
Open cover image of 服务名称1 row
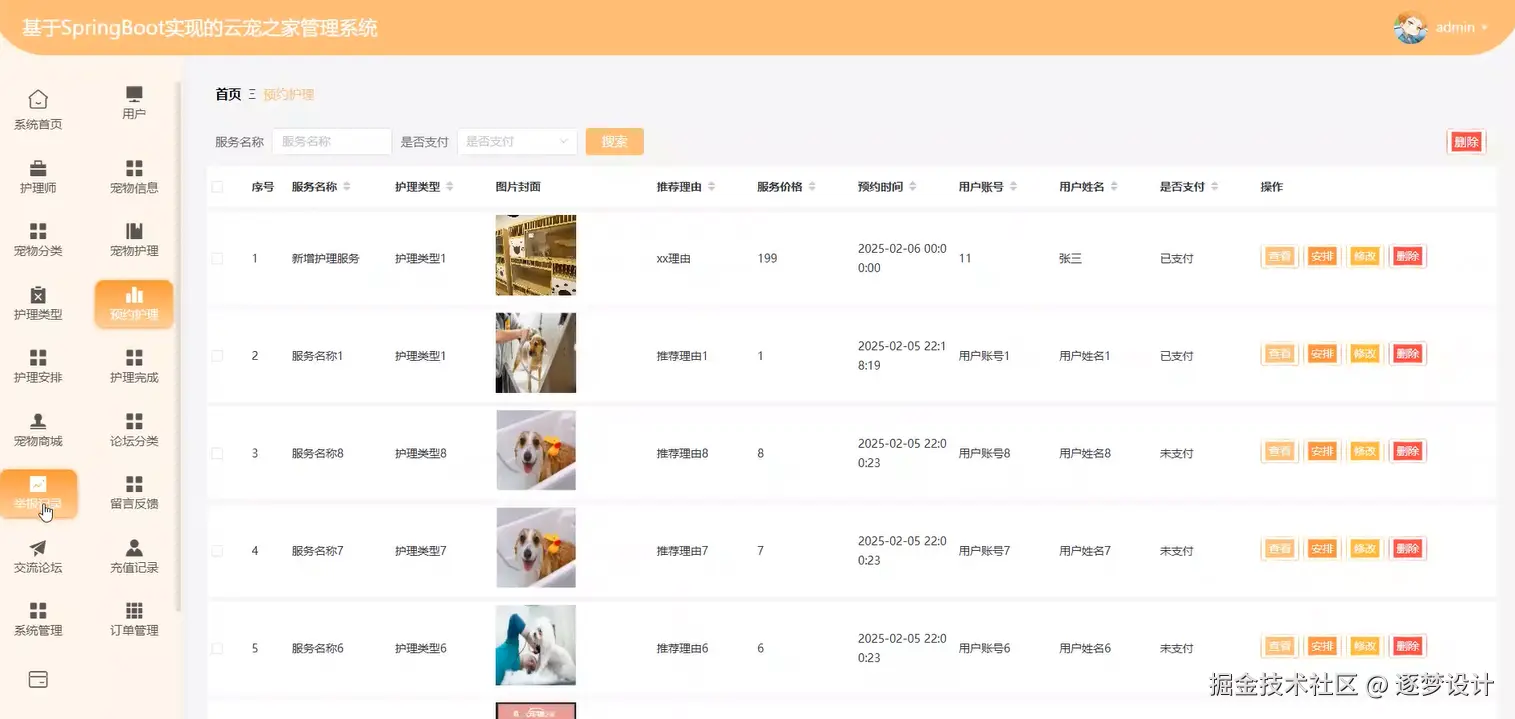click(x=536, y=353)
